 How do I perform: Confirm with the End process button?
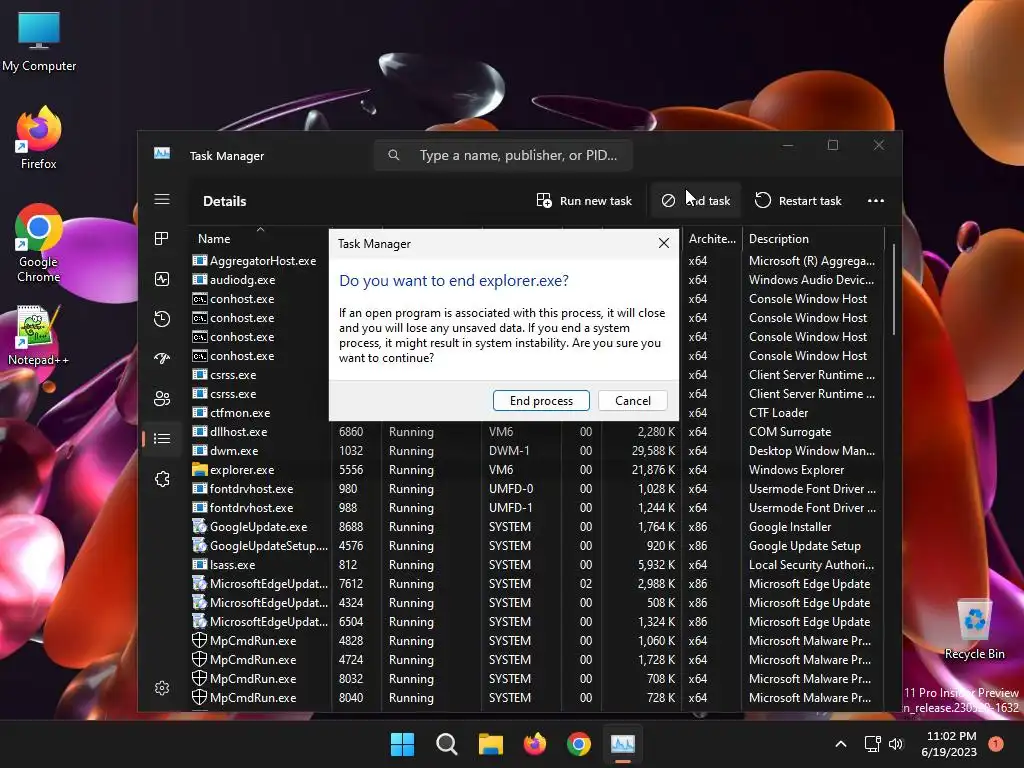tap(541, 400)
